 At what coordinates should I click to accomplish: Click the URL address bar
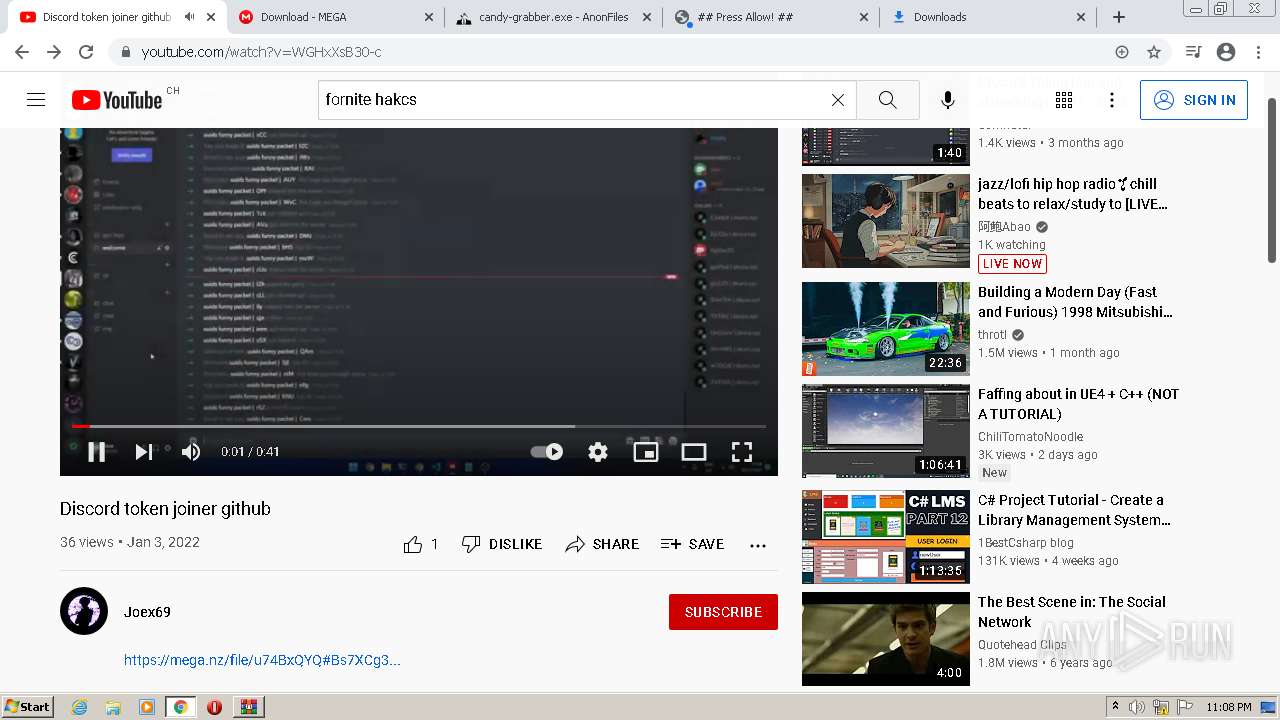[620, 52]
